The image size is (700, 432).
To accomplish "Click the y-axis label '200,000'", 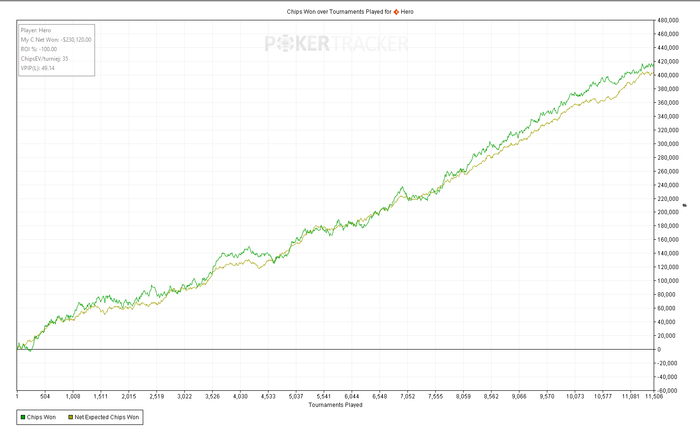I will 668,212.
